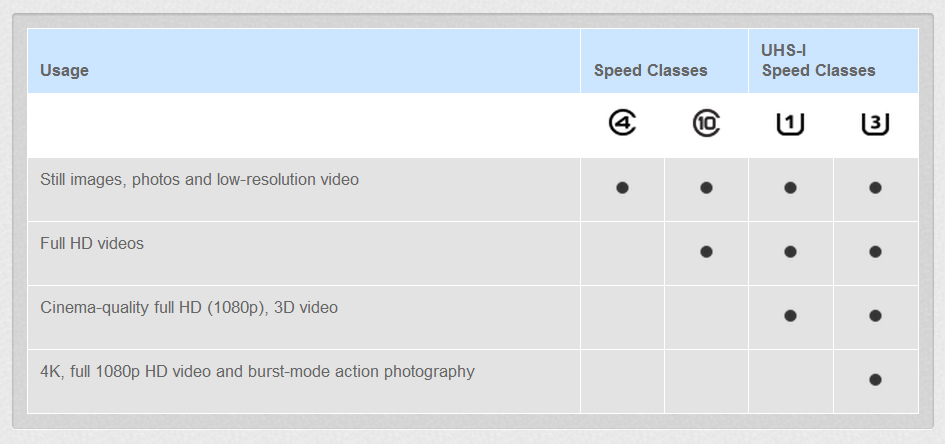Click the U3 dot for 4K video
Viewport: 945px width, 444px height.
875,380
